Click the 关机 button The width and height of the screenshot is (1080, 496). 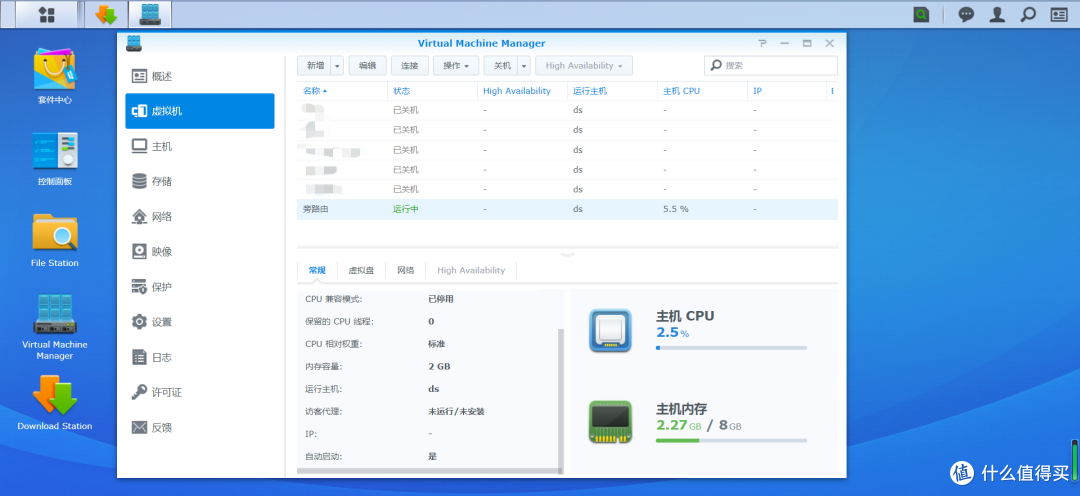pyautogui.click(x=501, y=65)
